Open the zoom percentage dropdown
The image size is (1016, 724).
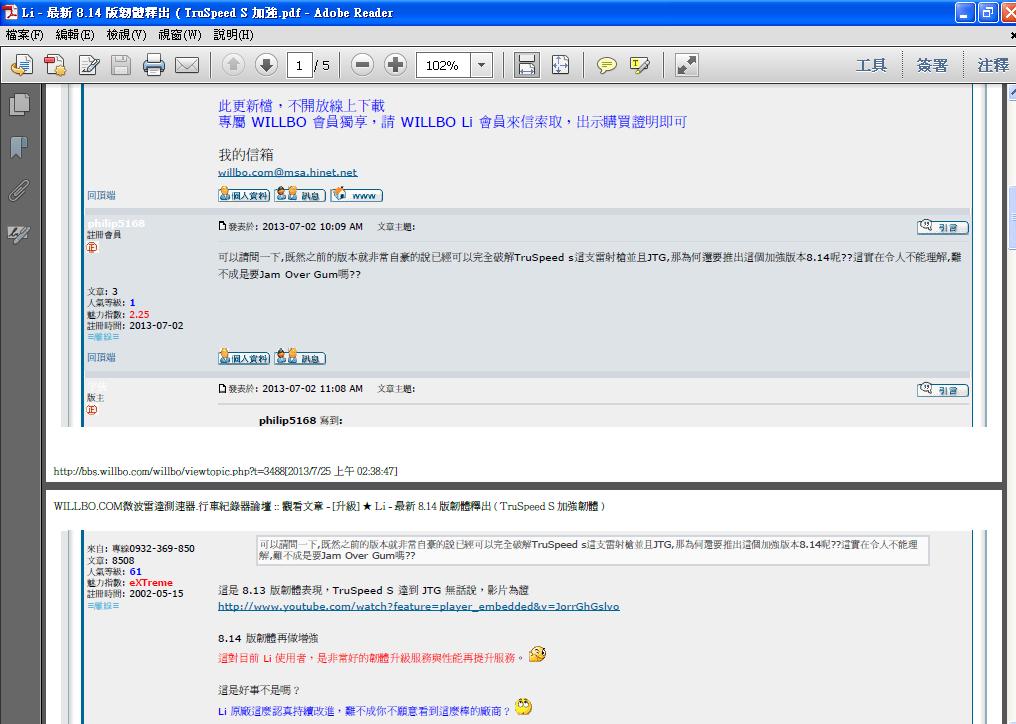tap(482, 66)
